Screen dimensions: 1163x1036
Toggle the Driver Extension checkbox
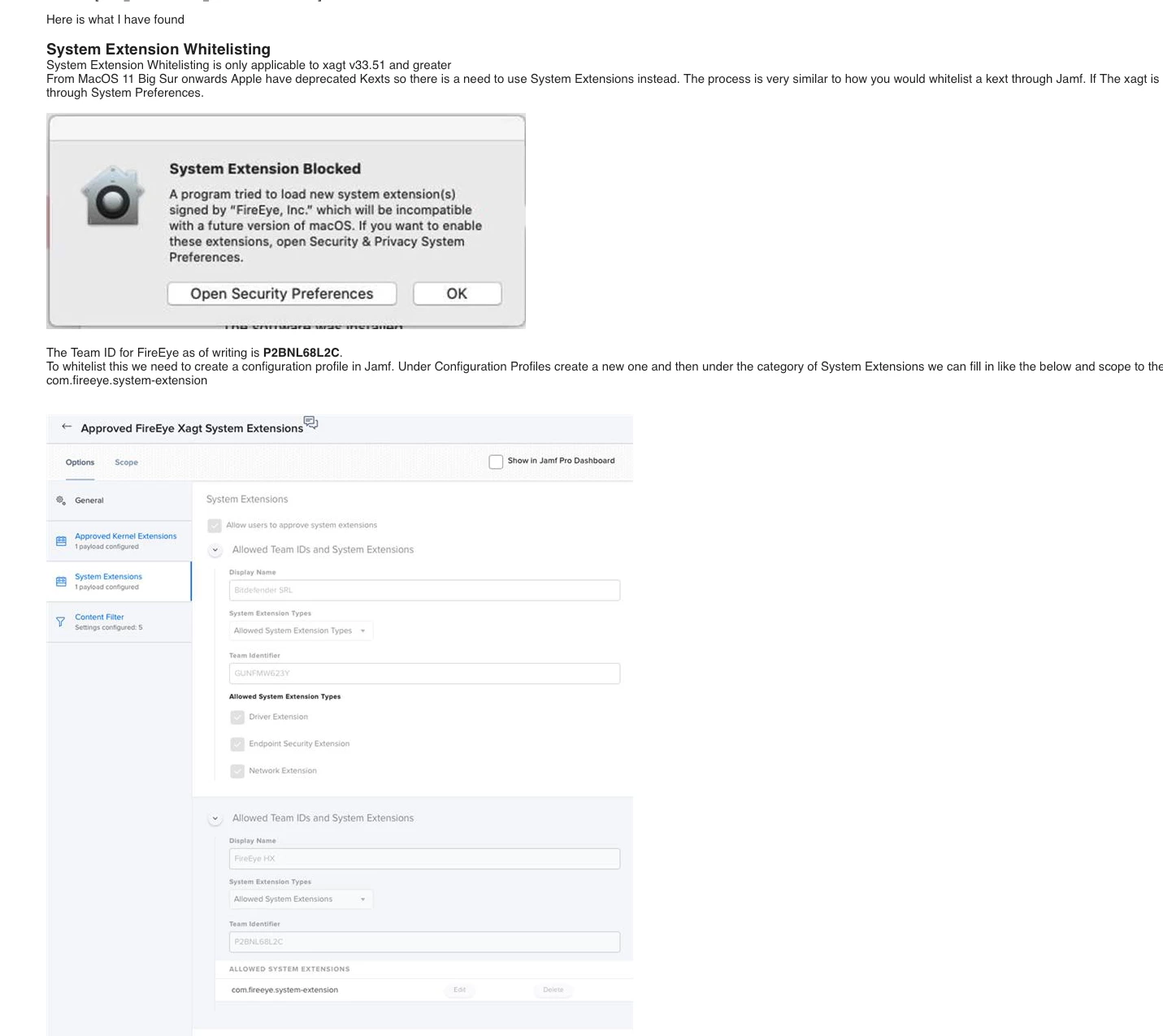pyautogui.click(x=237, y=717)
